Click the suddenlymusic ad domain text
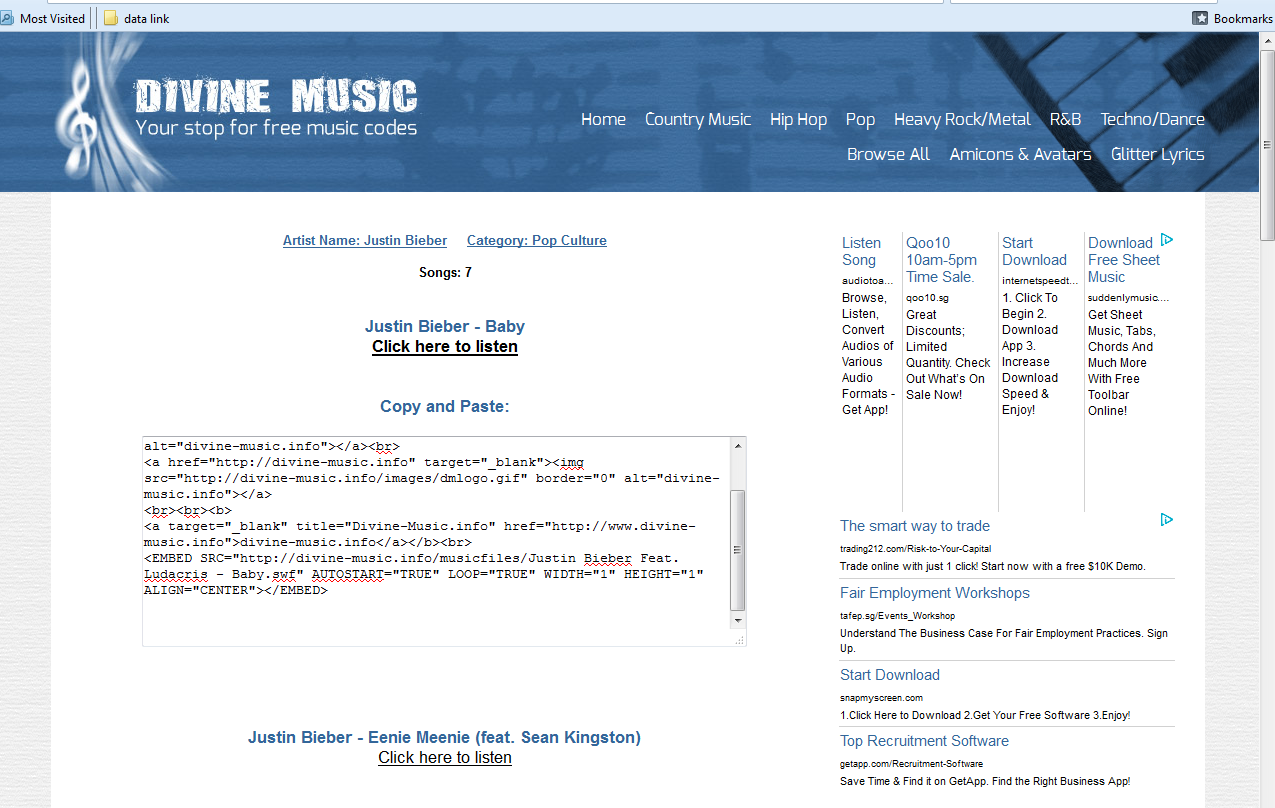 1128,298
